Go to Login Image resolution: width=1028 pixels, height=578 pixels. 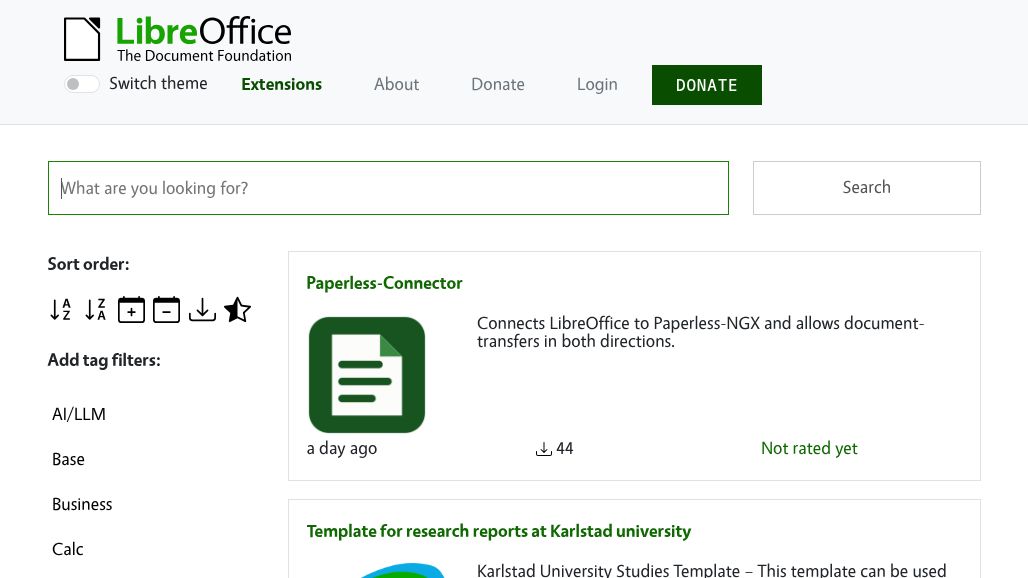(597, 85)
